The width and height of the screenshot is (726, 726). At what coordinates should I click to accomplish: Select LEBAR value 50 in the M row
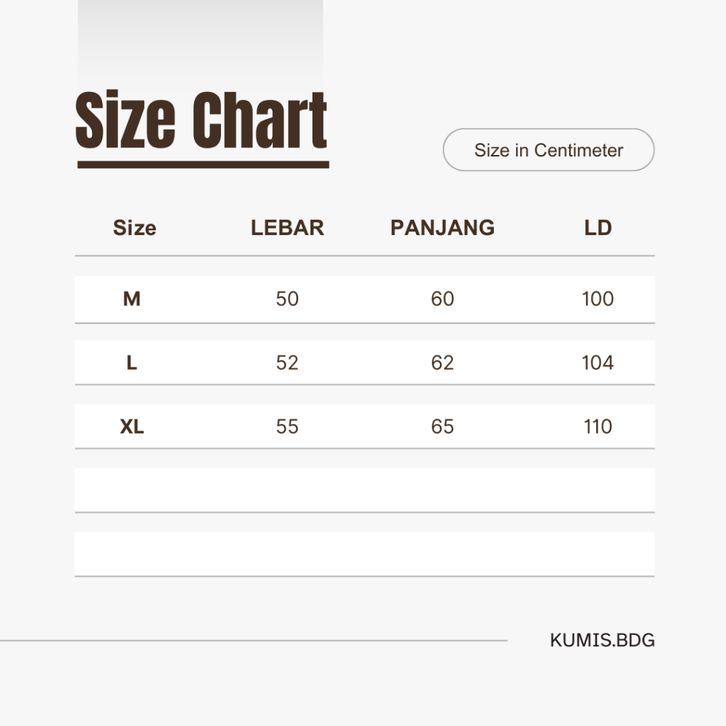coord(287,299)
